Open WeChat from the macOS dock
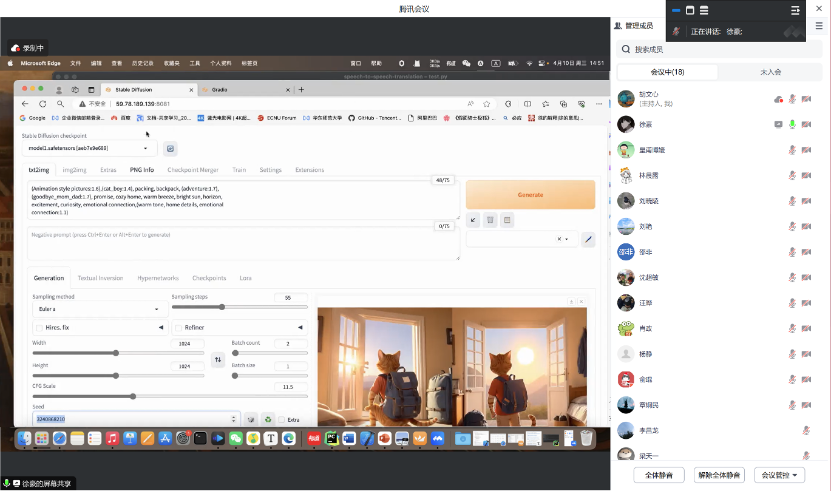 point(236,438)
